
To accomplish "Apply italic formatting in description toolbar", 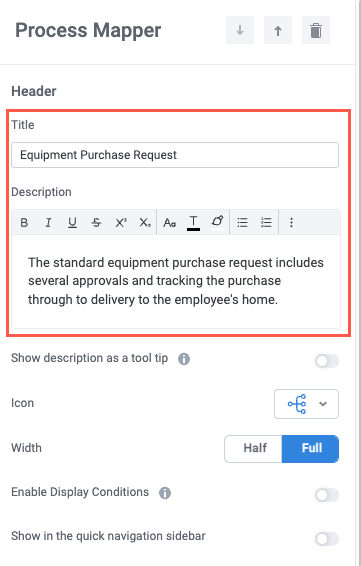I will click(48, 222).
